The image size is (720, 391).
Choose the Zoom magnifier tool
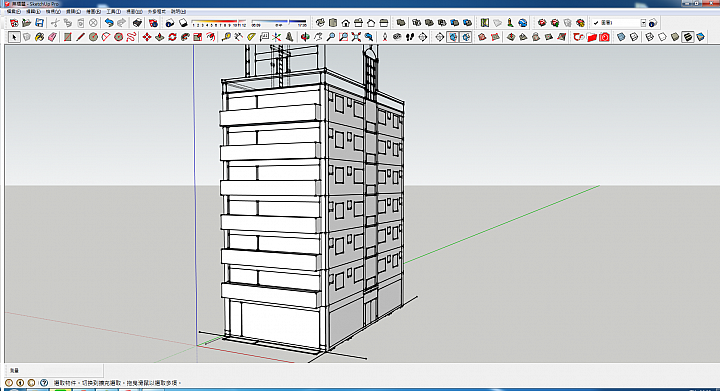(331, 37)
